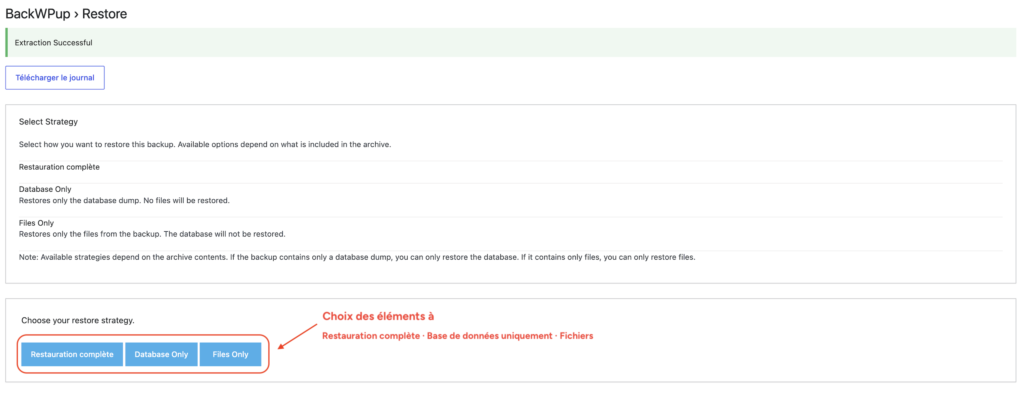Click the Note about available strategies
The width and height of the screenshot is (1024, 395).
[x=357, y=257]
